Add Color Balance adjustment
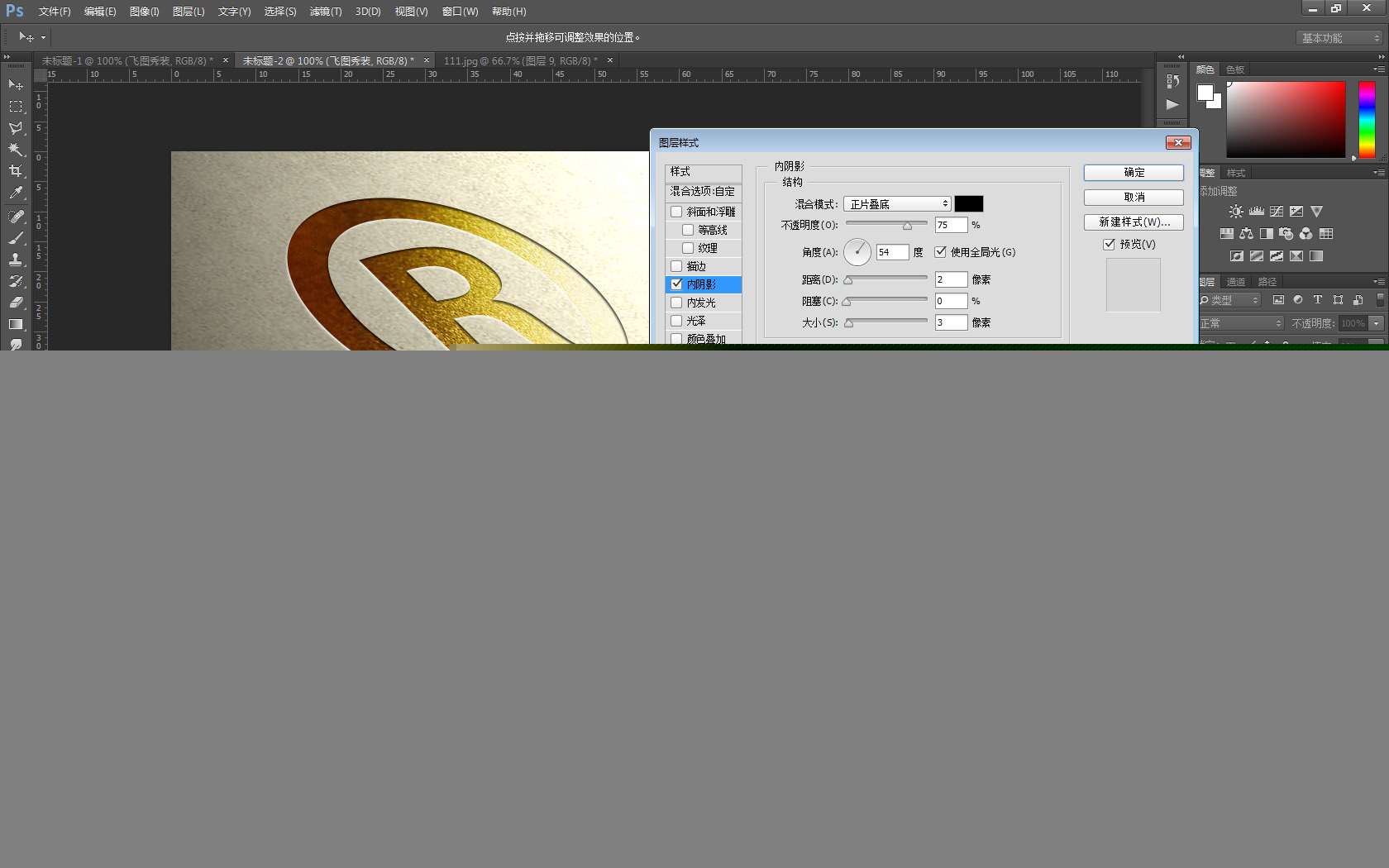This screenshot has height=868, width=1389. 1246,234
